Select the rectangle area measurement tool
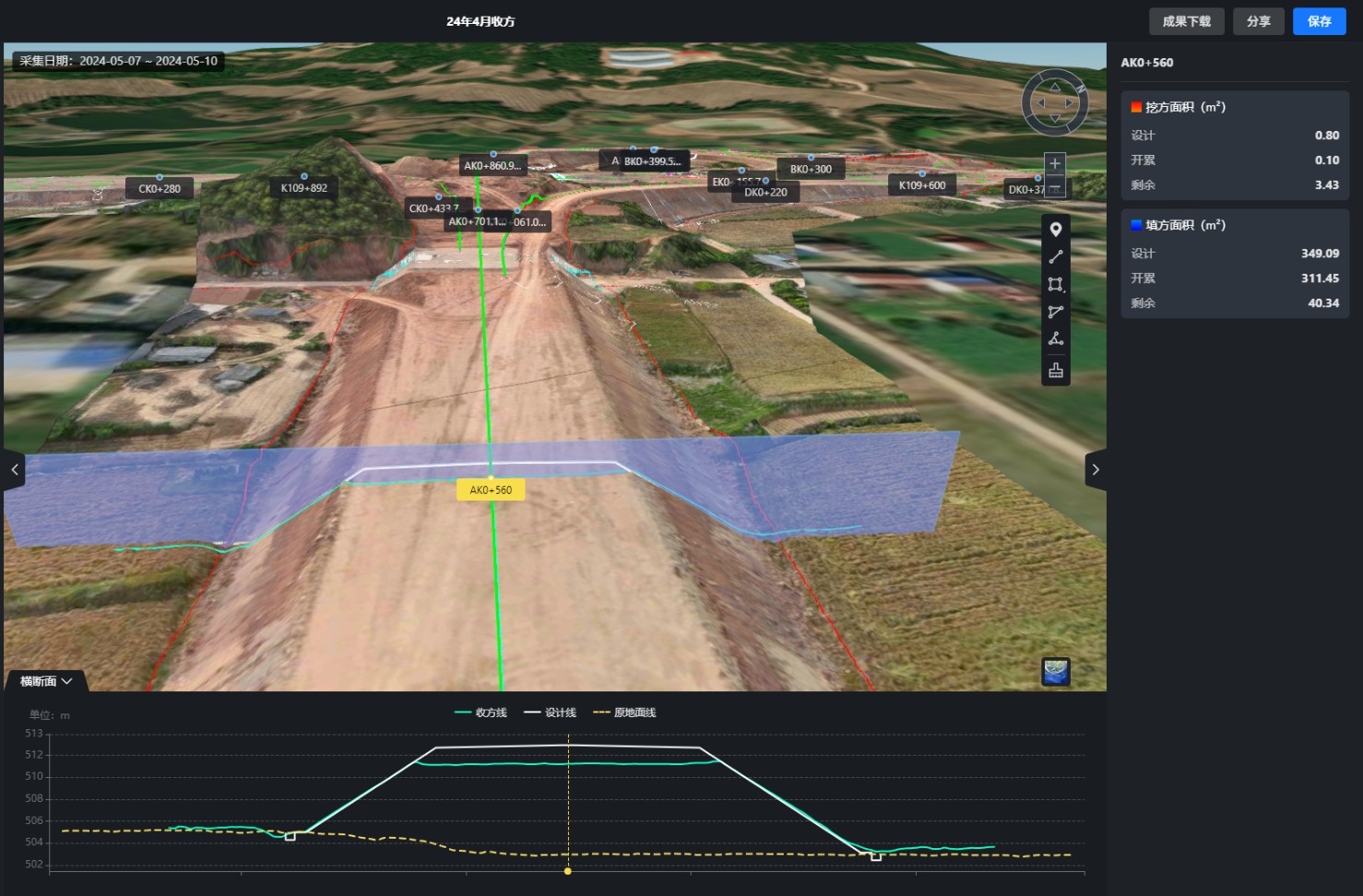The height and width of the screenshot is (896, 1363). 1056,285
